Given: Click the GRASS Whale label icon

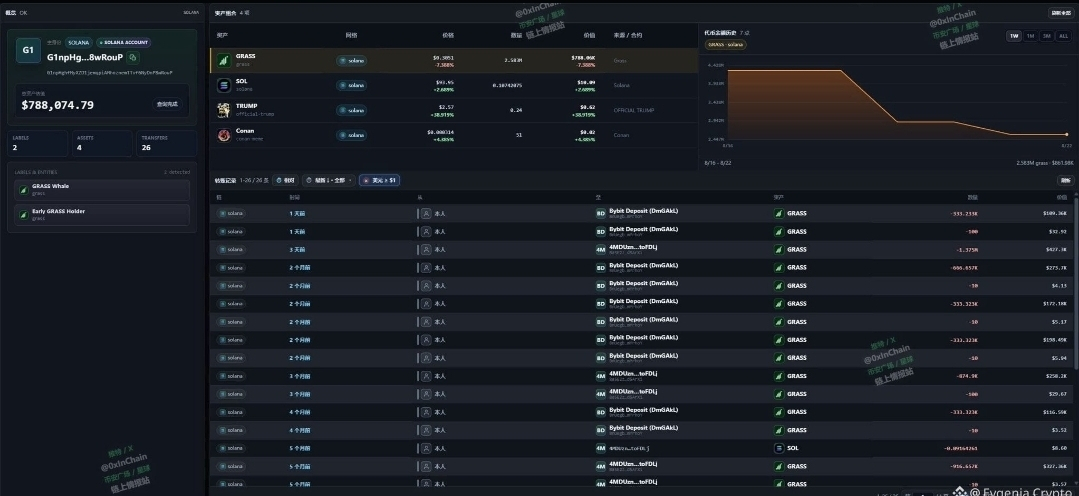Looking at the screenshot, I should click(x=23, y=189).
